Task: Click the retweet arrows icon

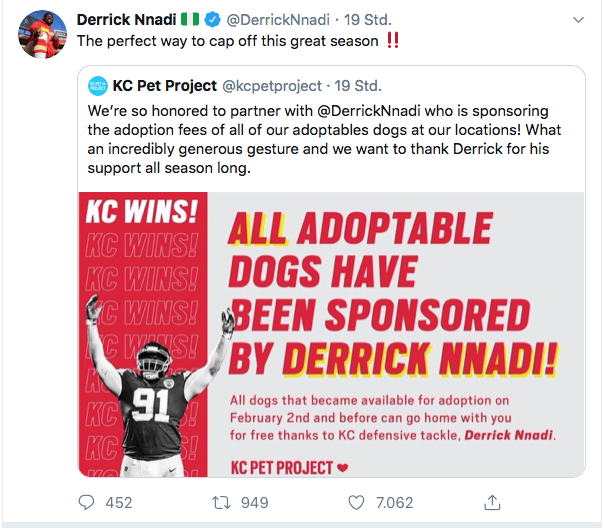Action: 221,503
